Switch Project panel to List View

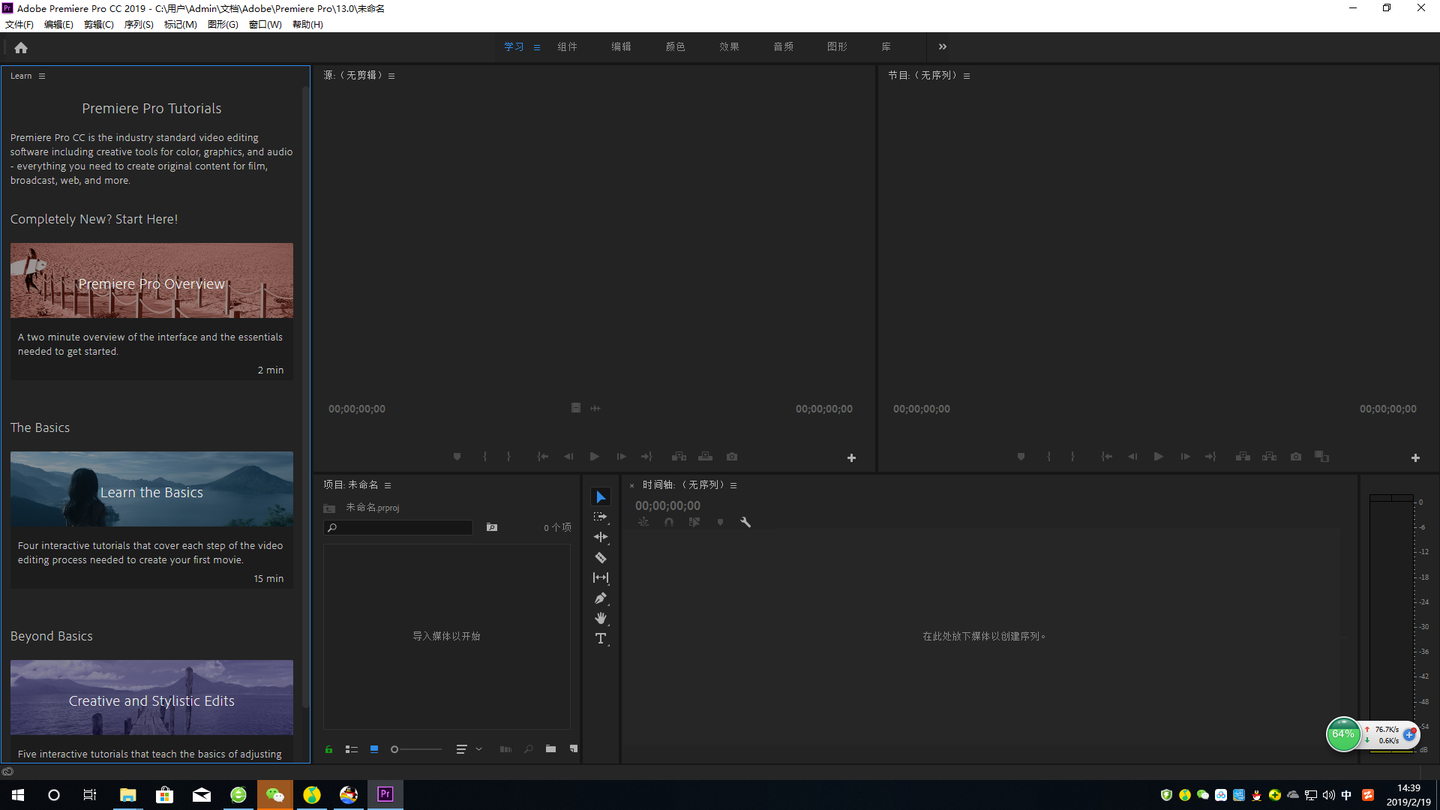[x=351, y=749]
